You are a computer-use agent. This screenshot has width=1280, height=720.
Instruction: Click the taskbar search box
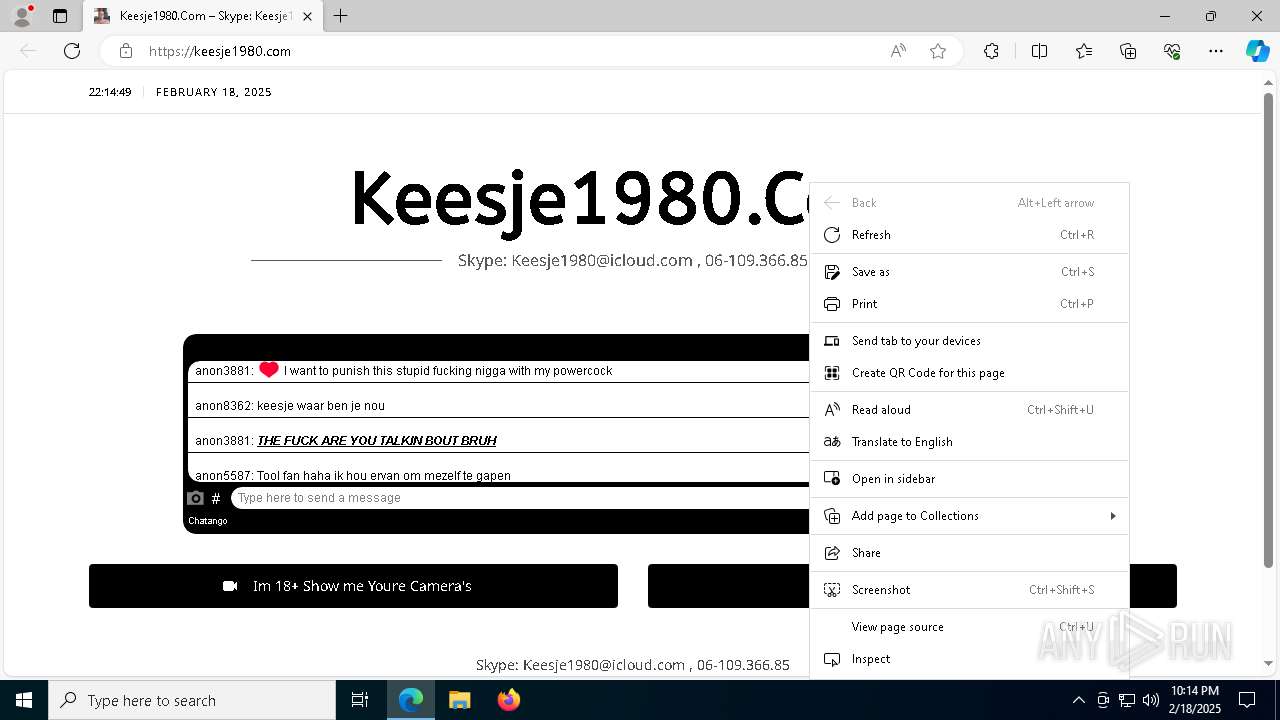pos(192,700)
